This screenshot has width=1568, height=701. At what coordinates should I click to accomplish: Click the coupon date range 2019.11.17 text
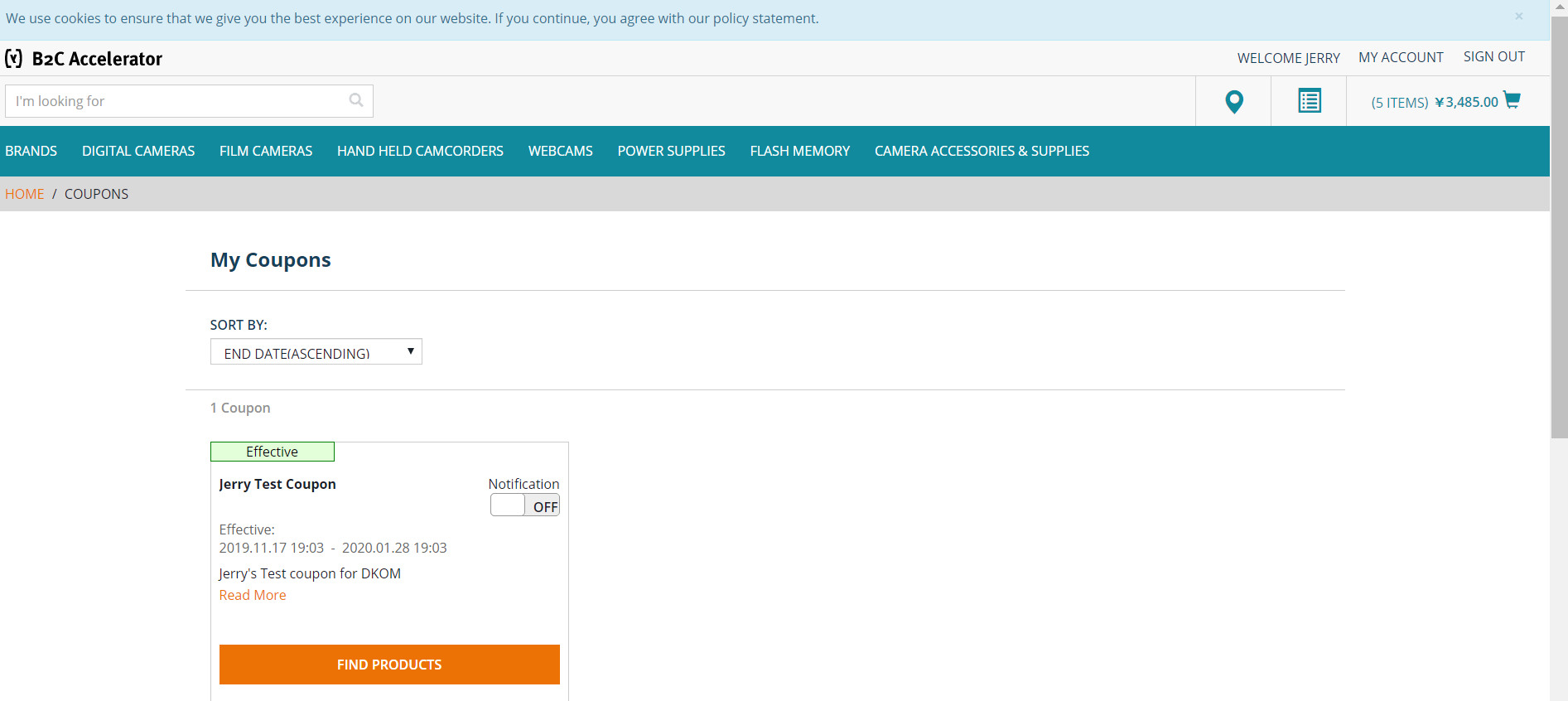(333, 548)
